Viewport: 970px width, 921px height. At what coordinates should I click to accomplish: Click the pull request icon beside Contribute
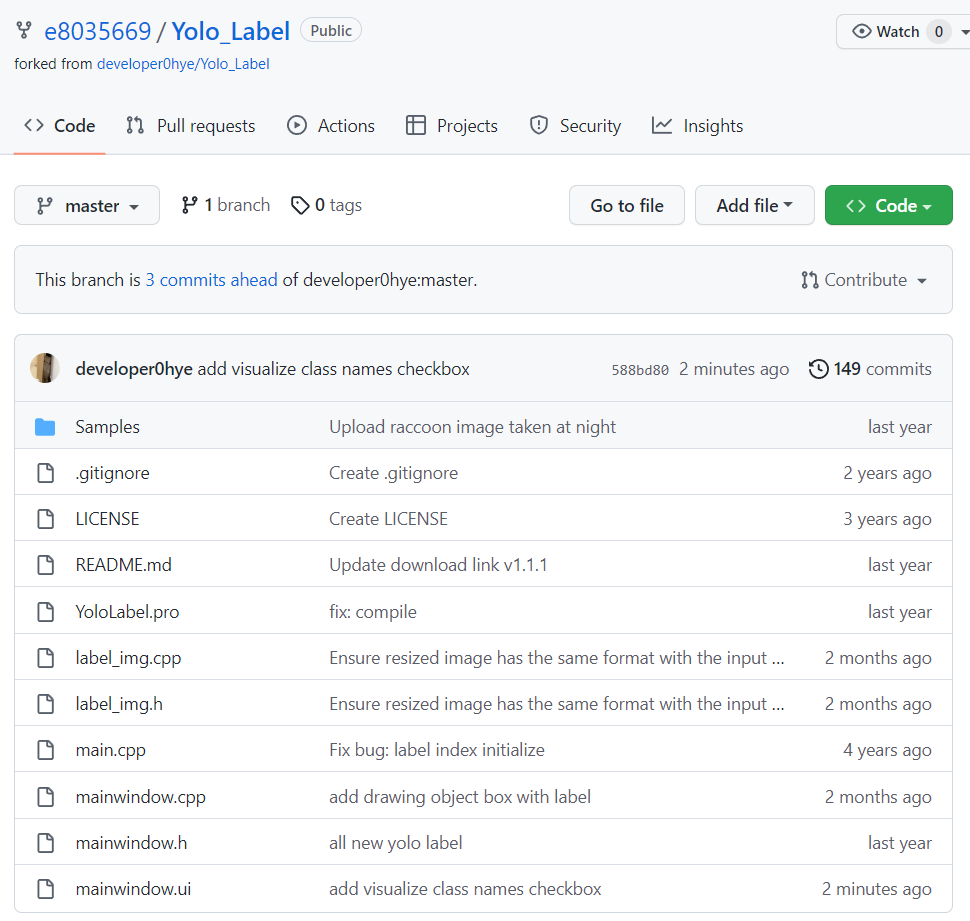click(x=810, y=280)
